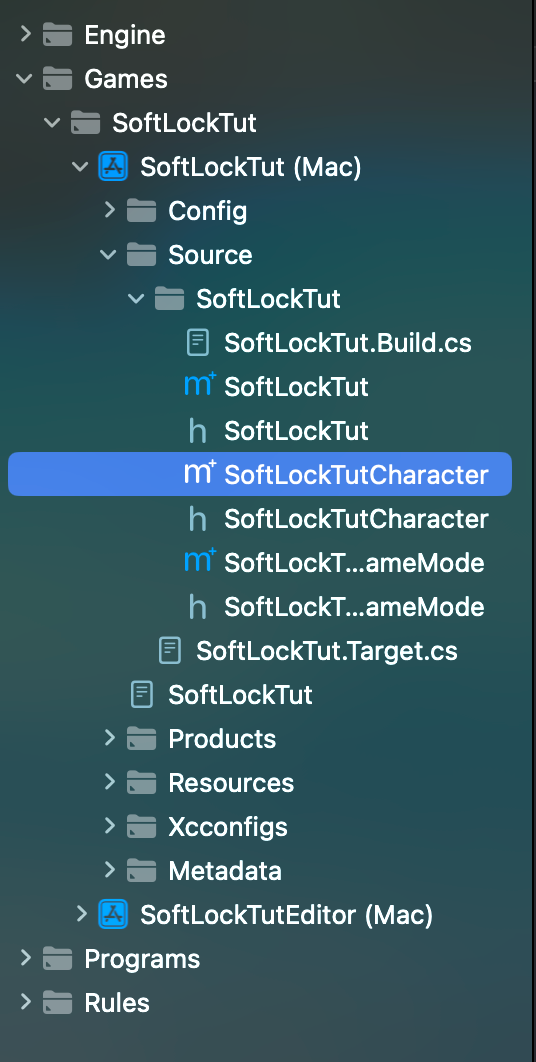Screen dimensions: 536x1062
Task: Click the SoftLockTut (Mac) Xcode project icon
Action: [112, 167]
